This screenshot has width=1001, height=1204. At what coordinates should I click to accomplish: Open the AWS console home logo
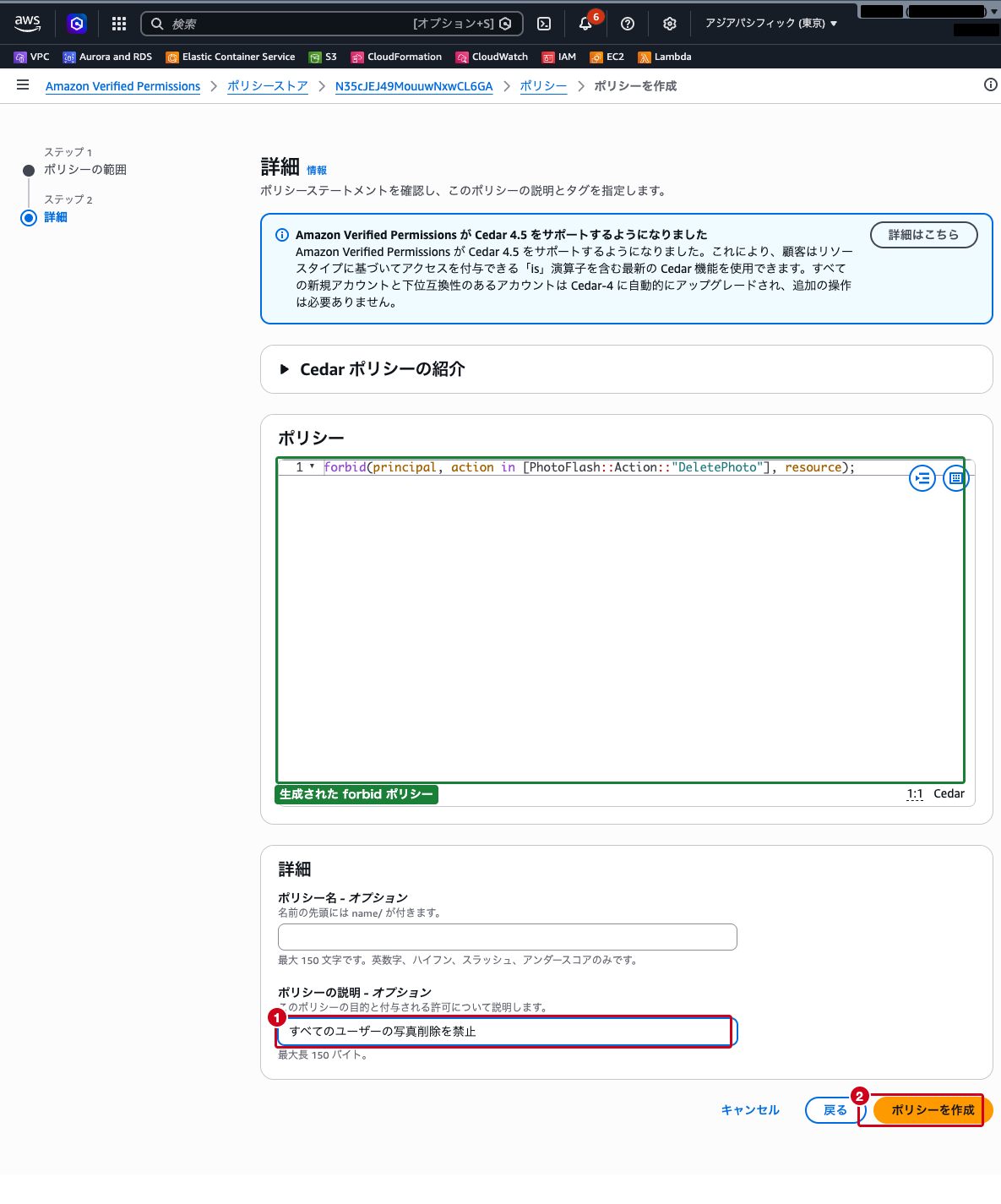(x=27, y=24)
